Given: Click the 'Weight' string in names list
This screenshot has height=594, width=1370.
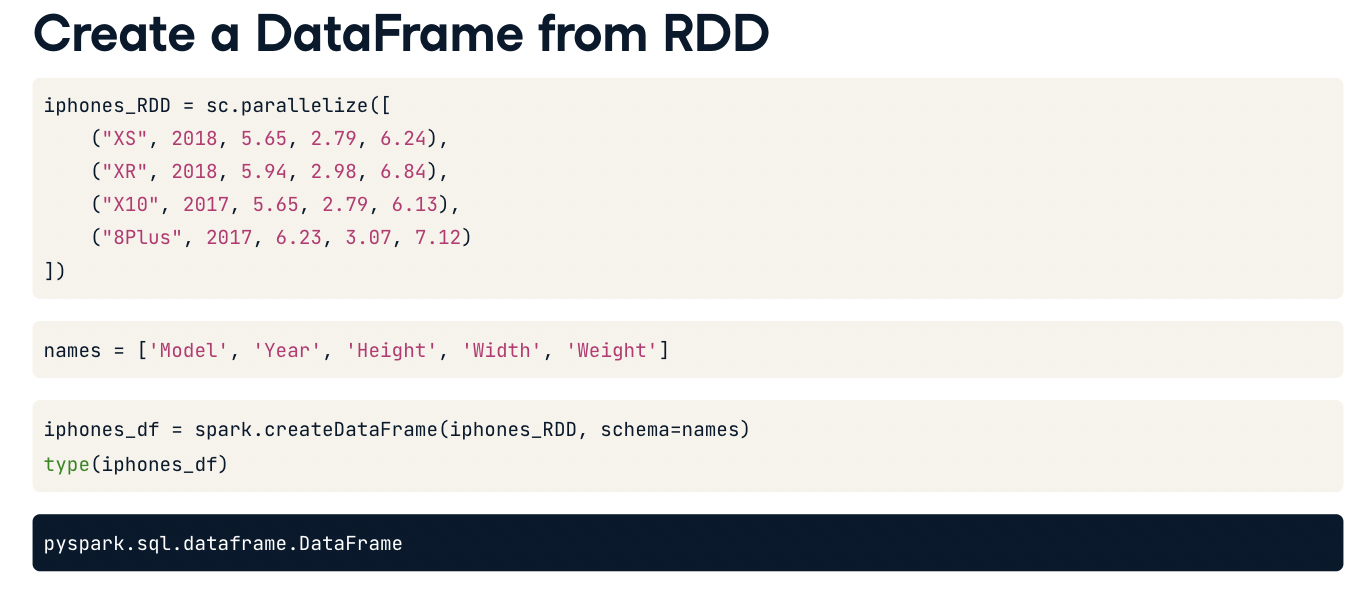Looking at the screenshot, I should (x=612, y=350).
